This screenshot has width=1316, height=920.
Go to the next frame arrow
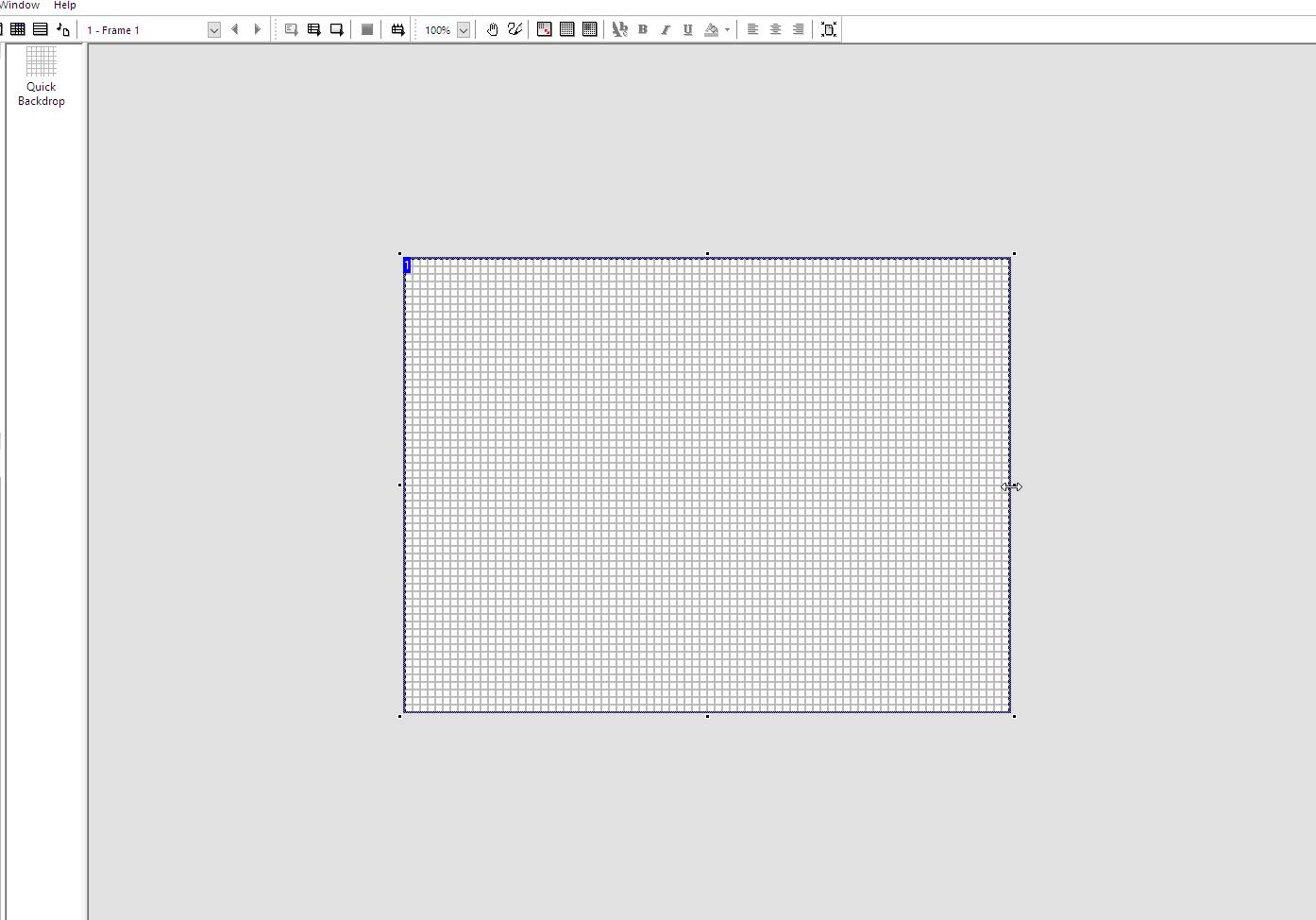click(257, 29)
